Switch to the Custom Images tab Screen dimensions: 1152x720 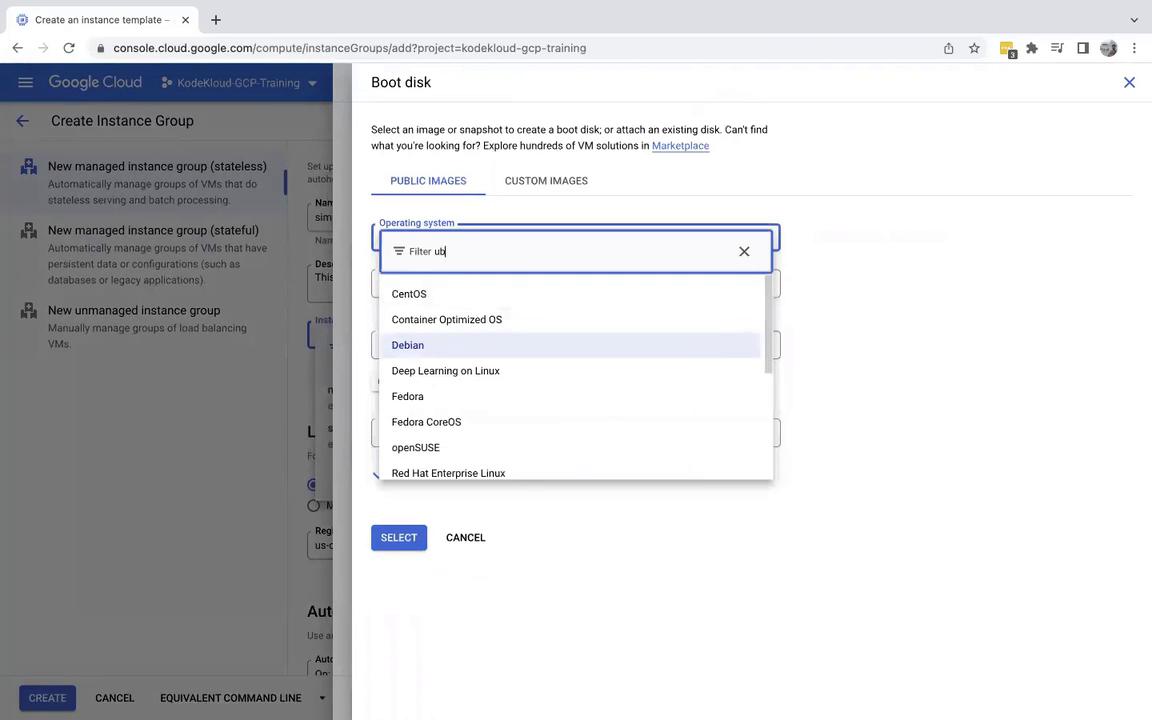(x=546, y=181)
